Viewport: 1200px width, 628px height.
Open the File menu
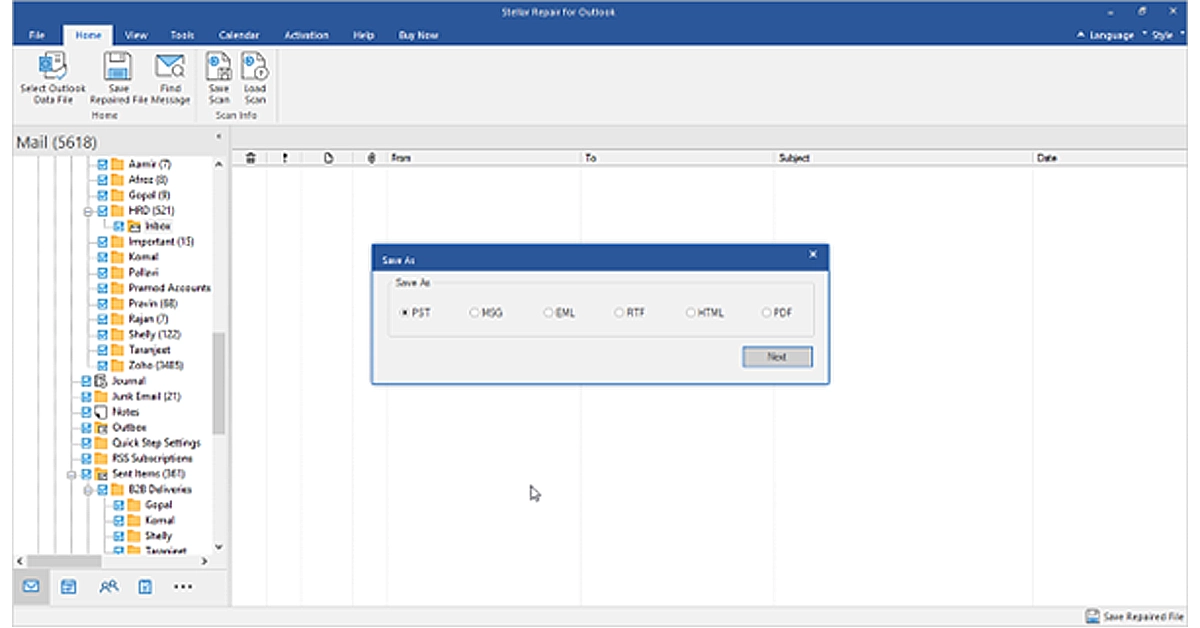[x=37, y=35]
